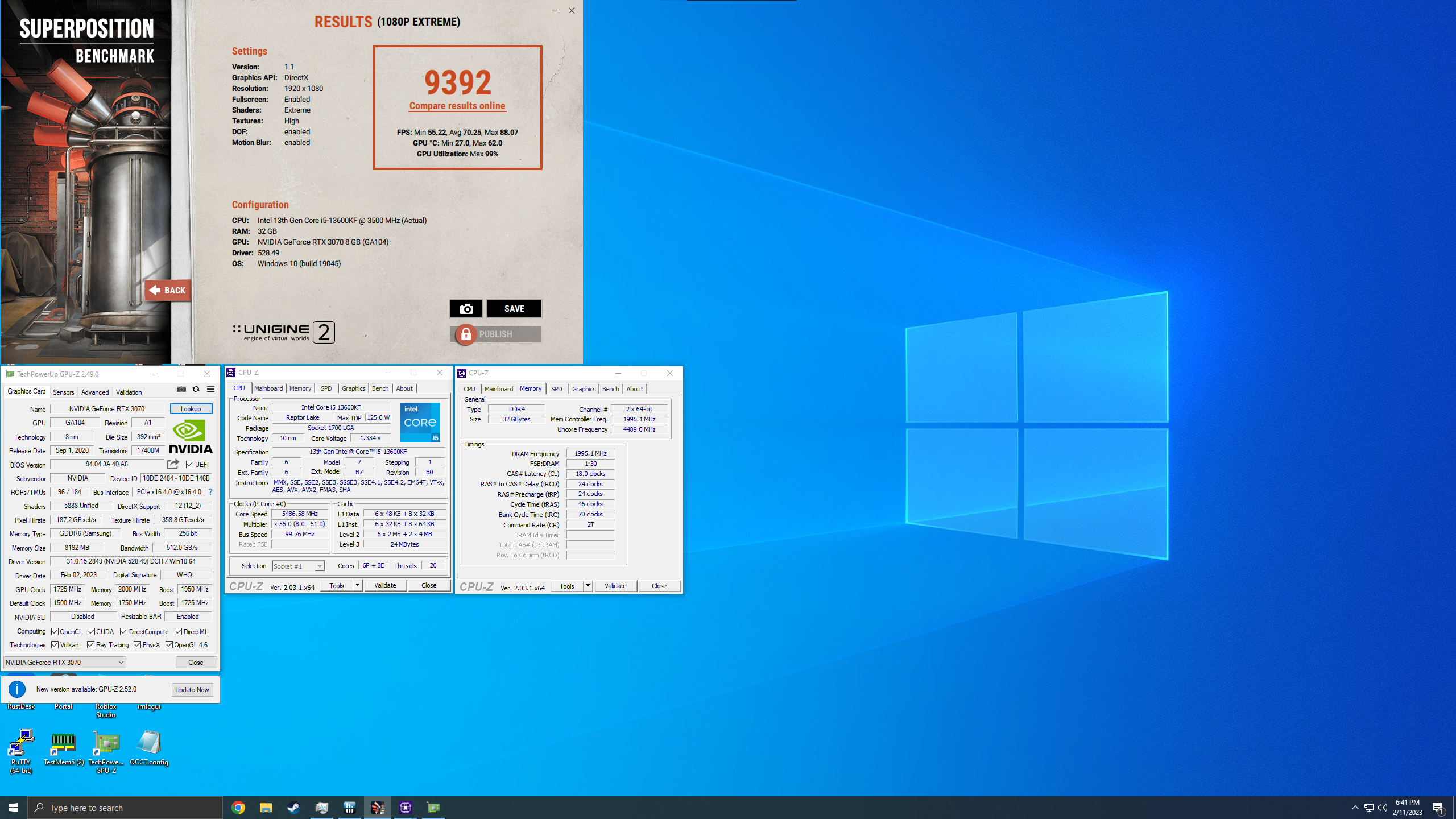
Task: Open the OCCT.config desktop file
Action: pyautogui.click(x=149, y=748)
